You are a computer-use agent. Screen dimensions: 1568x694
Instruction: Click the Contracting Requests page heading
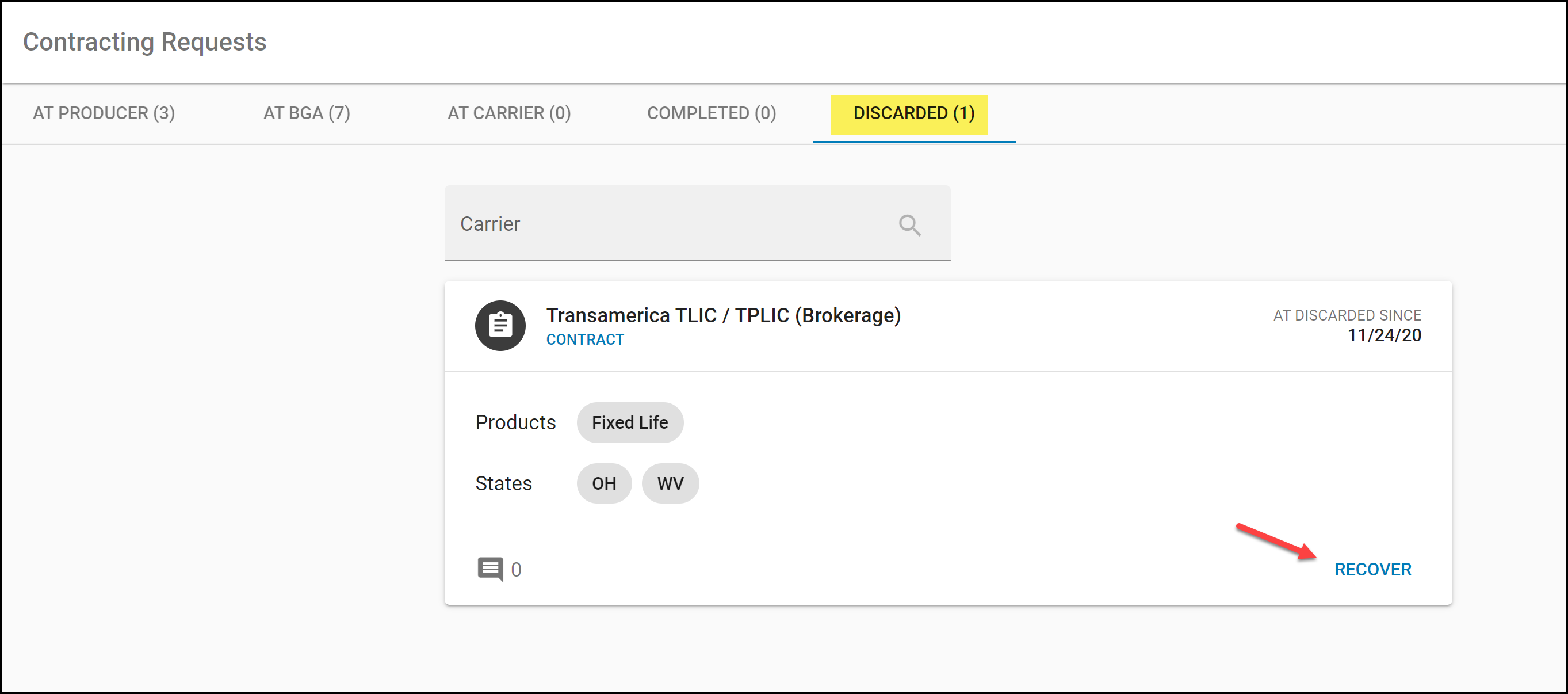pos(145,42)
